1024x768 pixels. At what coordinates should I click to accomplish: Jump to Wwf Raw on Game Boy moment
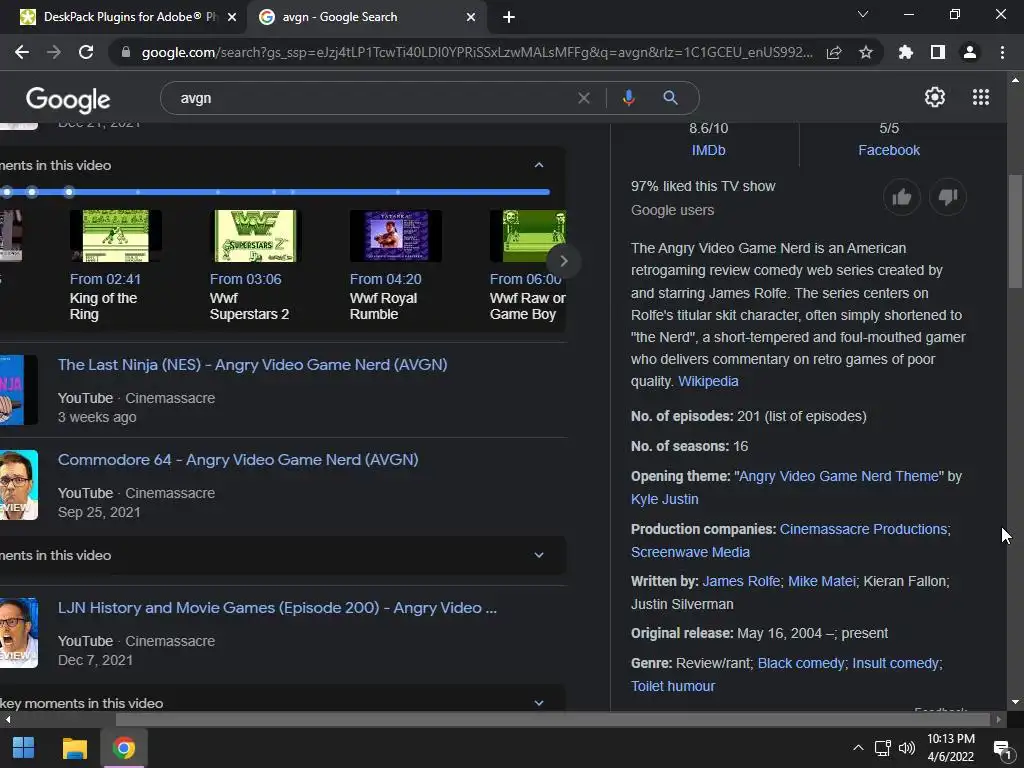528,265
